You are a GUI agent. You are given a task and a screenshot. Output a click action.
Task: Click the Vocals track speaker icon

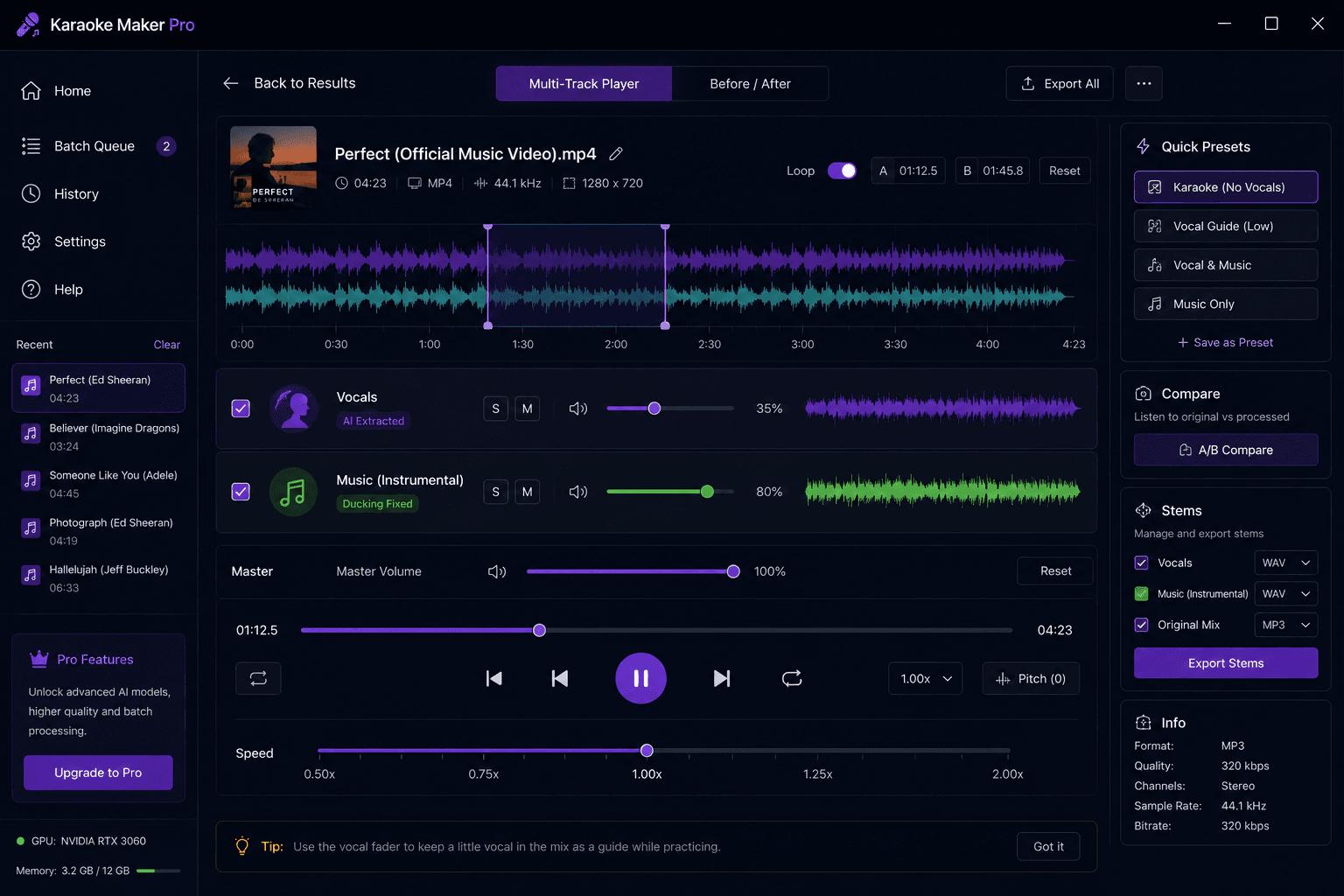tap(578, 409)
